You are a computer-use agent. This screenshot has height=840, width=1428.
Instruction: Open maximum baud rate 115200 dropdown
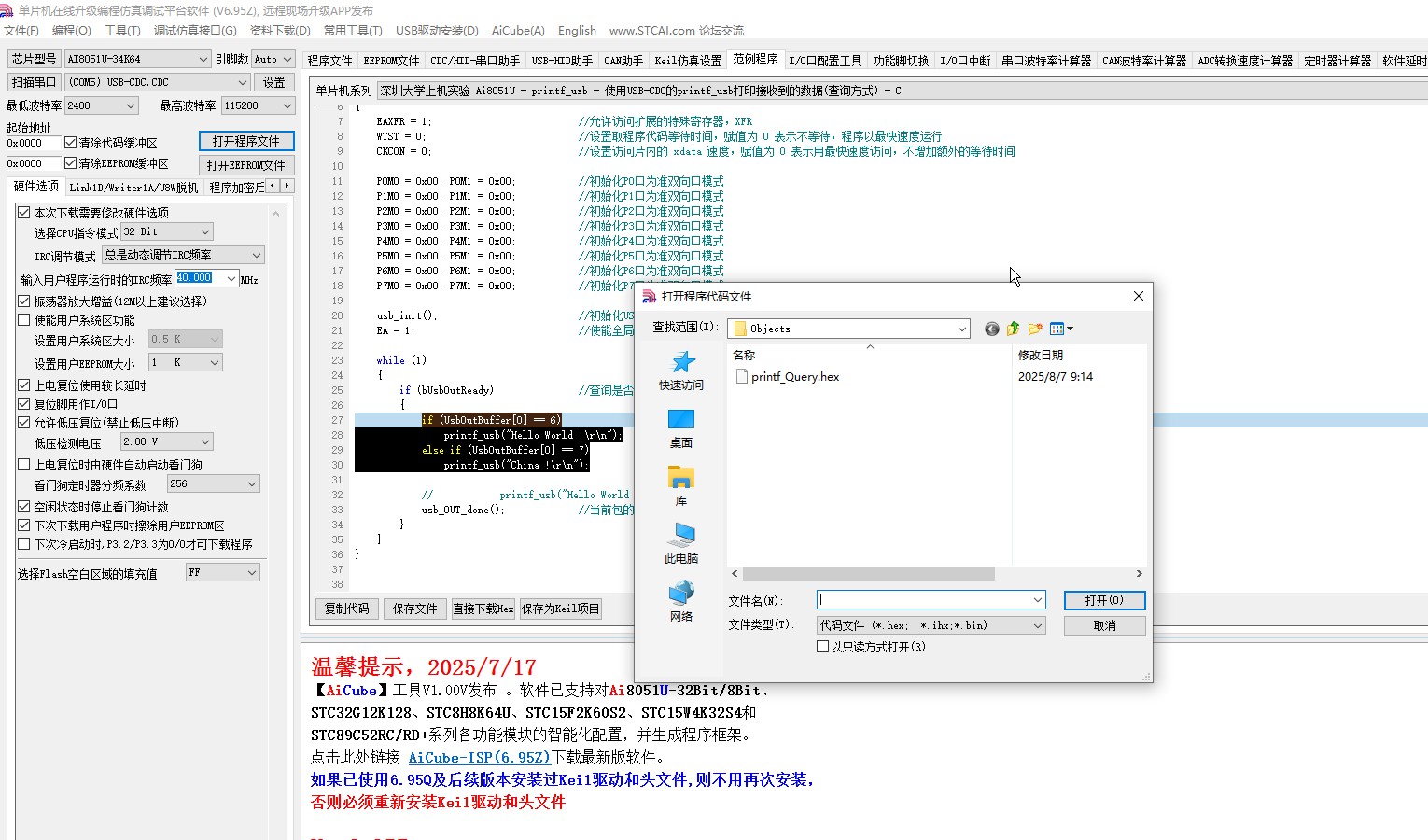[258, 105]
